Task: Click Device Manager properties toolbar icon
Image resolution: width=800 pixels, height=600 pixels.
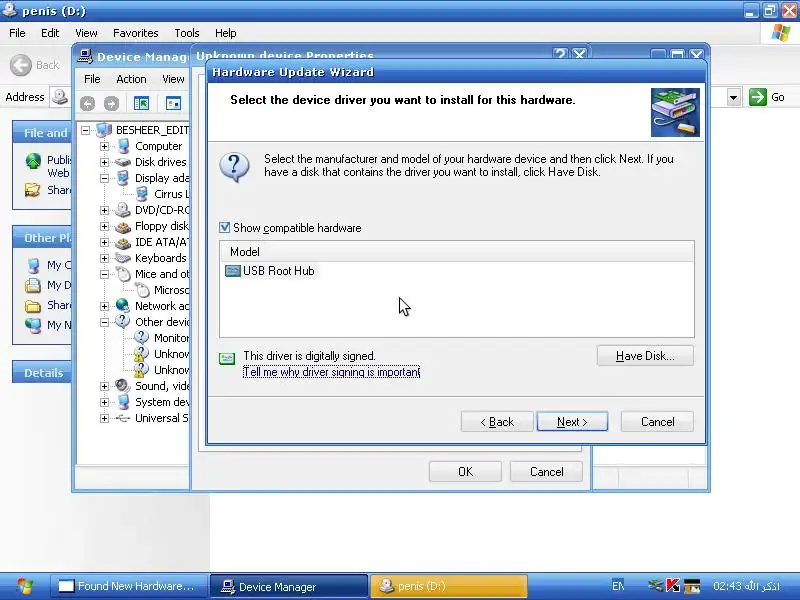Action: 173,104
